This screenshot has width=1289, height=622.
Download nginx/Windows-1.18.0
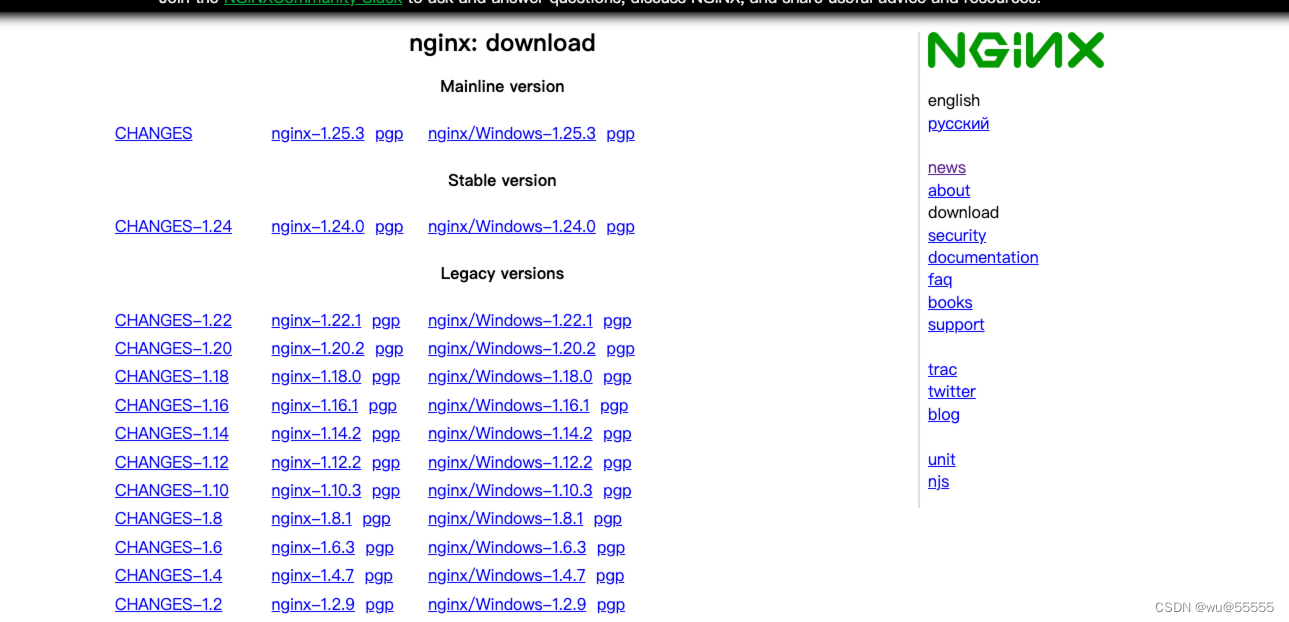point(510,376)
